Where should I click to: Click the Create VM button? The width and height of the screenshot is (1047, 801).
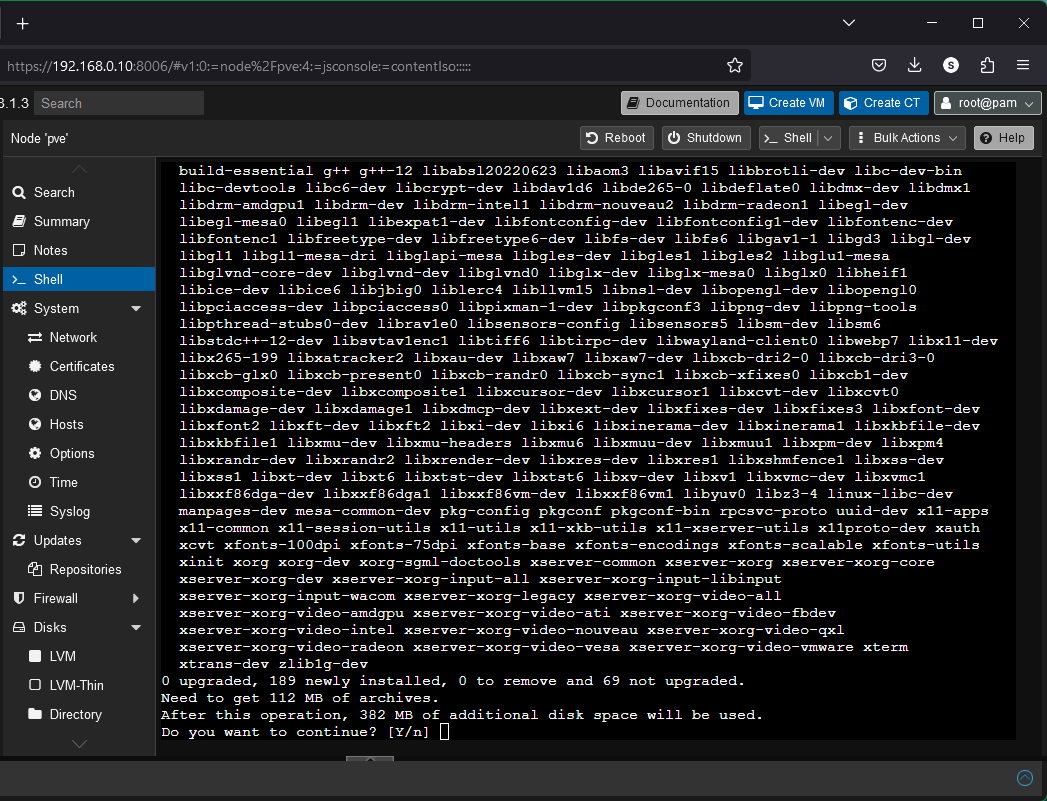click(789, 103)
